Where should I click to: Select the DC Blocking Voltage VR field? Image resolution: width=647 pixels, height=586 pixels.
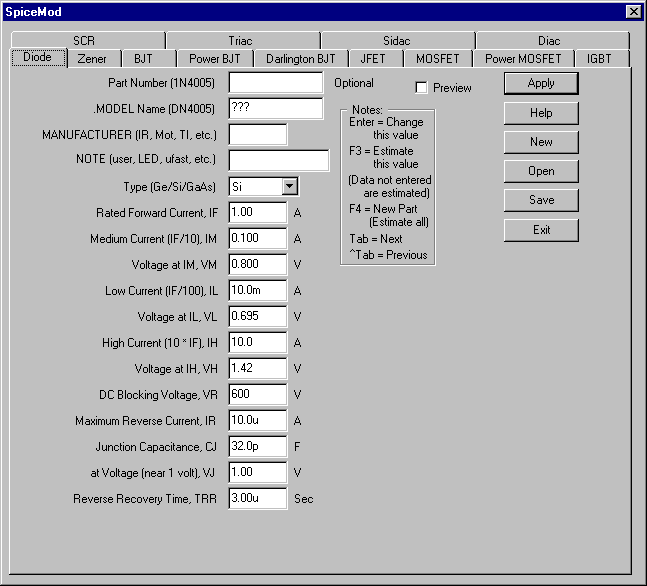pyautogui.click(x=258, y=394)
